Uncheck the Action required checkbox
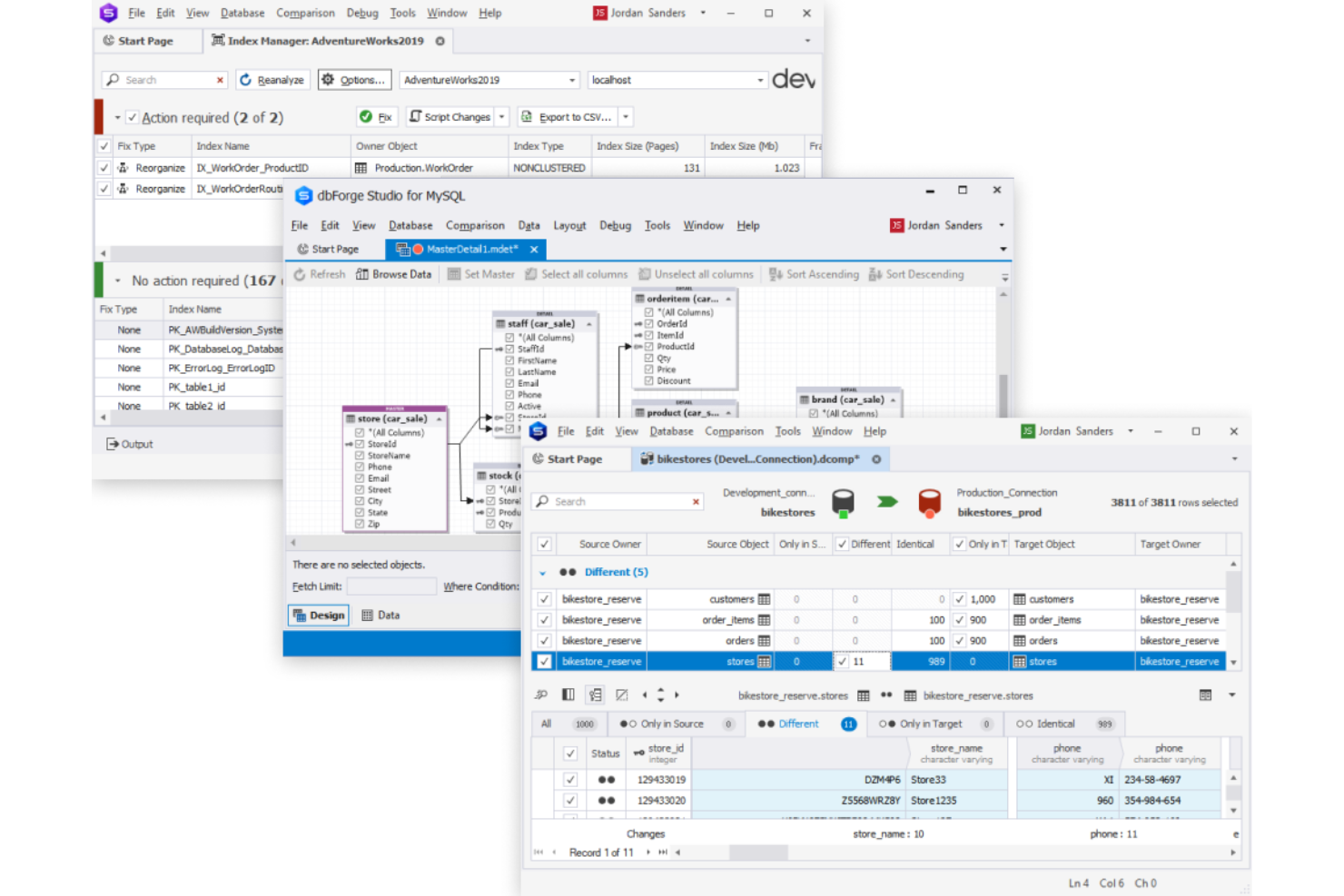The image size is (1344, 896). point(133,117)
